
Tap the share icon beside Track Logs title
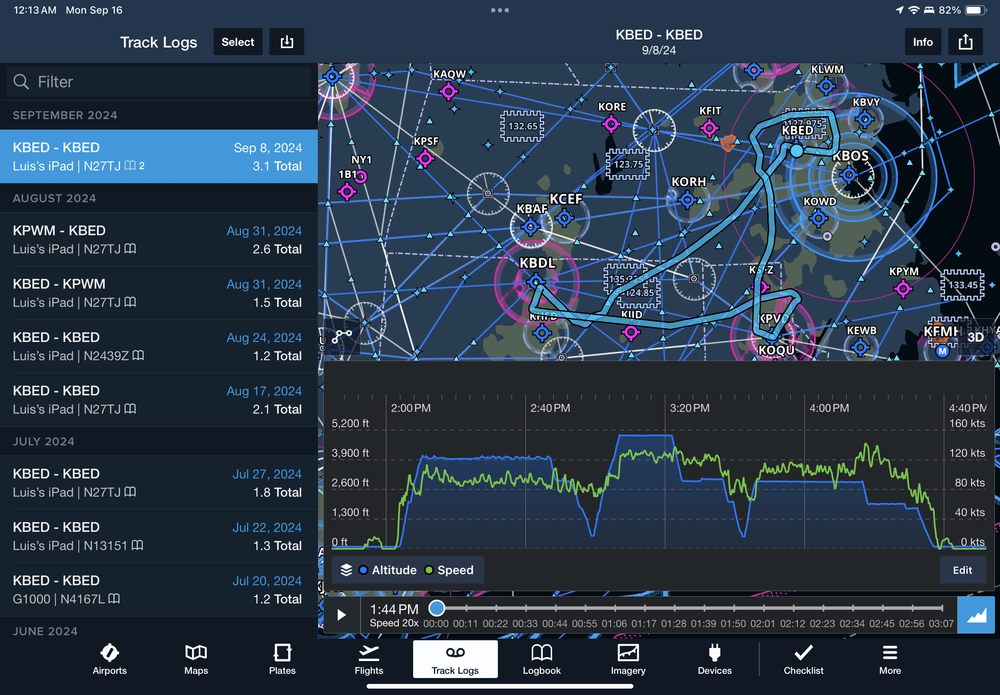coord(287,41)
